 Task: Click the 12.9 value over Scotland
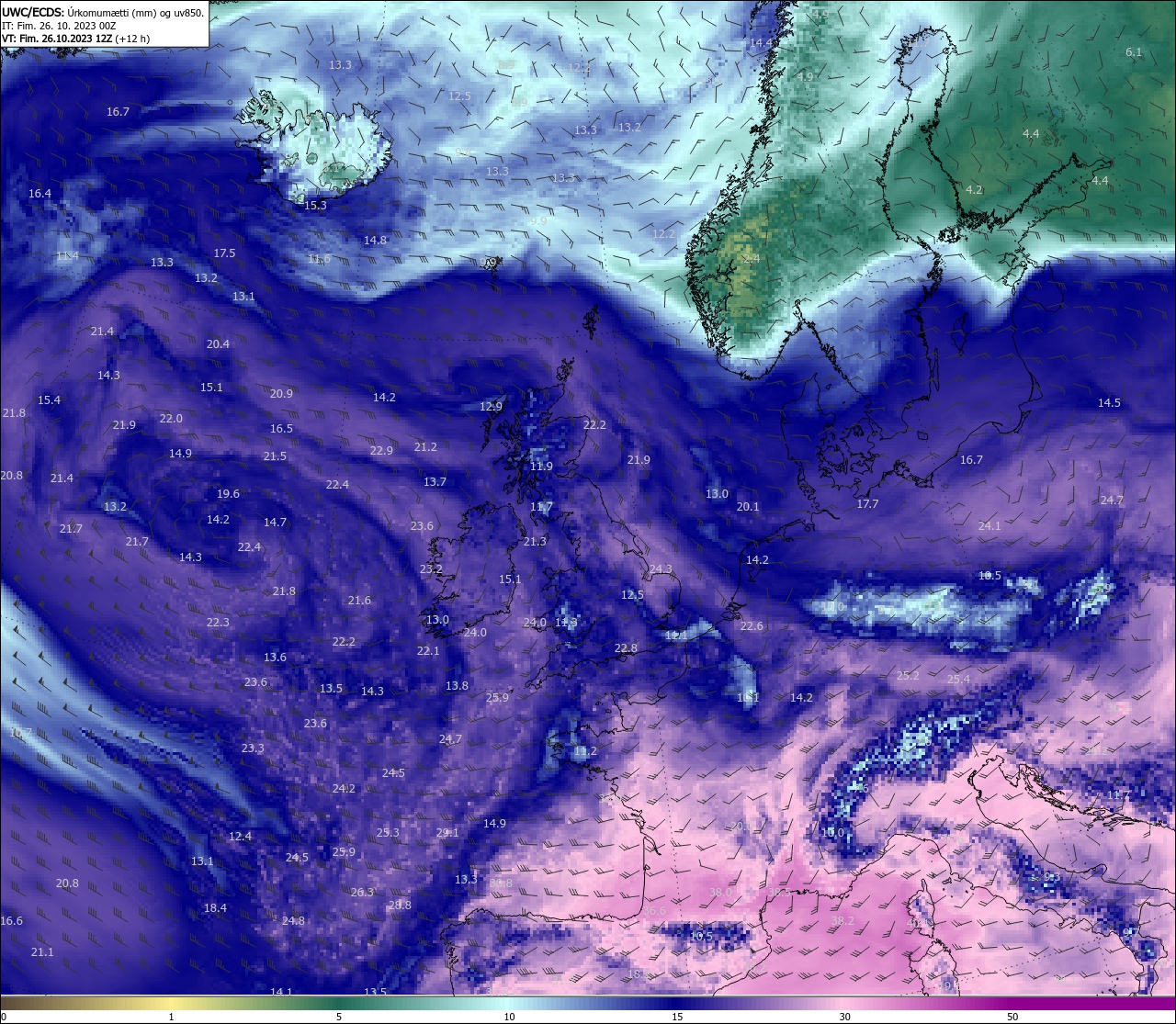pyautogui.click(x=492, y=407)
